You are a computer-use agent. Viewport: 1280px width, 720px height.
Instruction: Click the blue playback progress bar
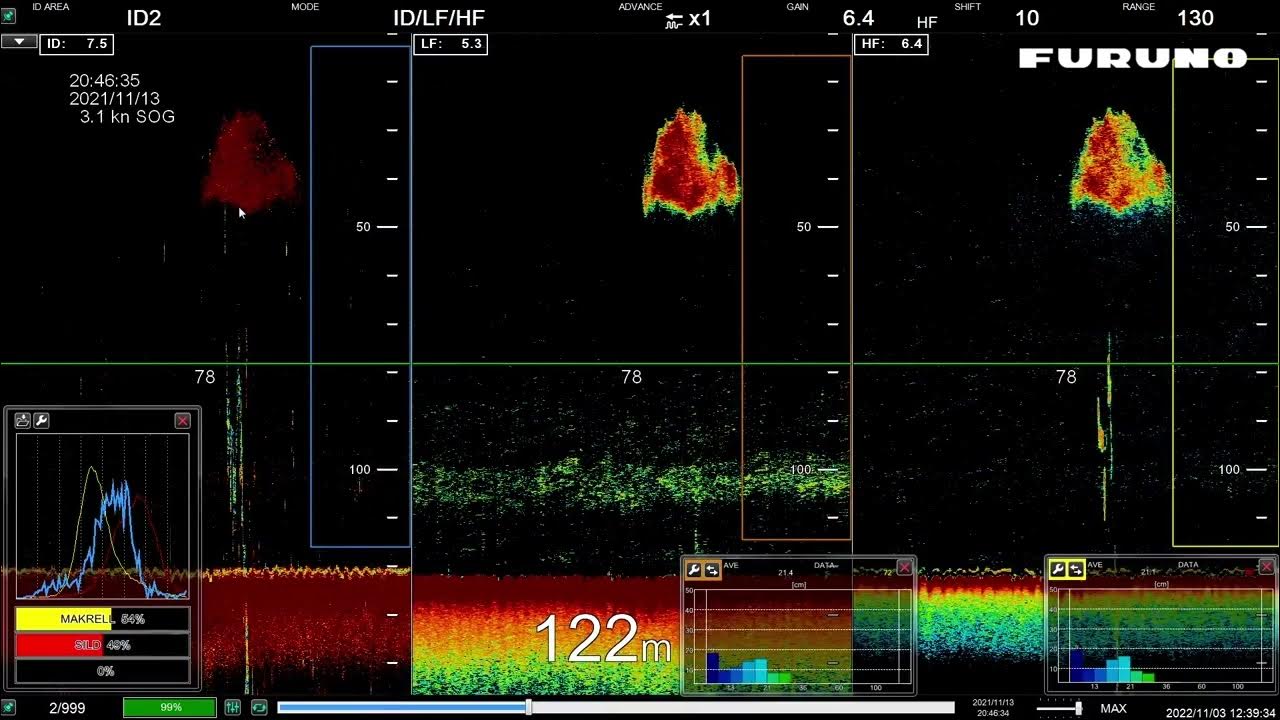616,708
